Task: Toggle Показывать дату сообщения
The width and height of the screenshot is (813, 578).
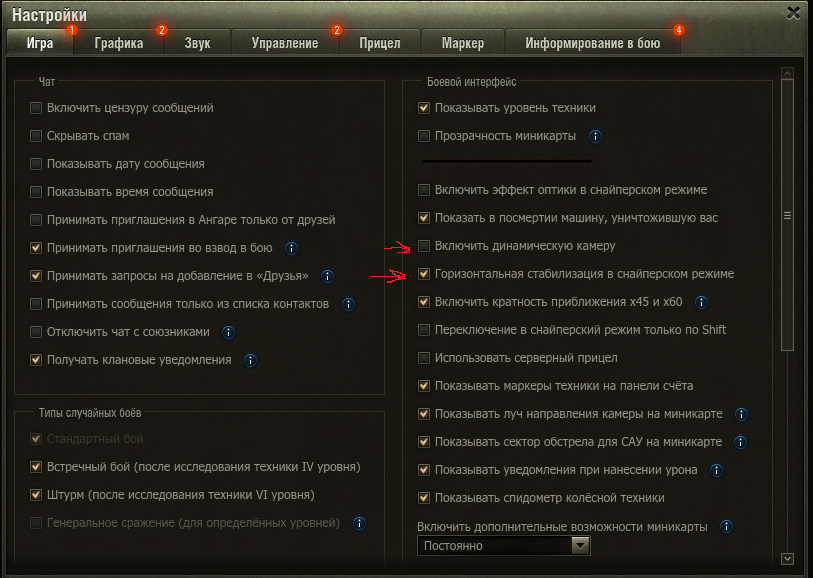Action: click(36, 164)
